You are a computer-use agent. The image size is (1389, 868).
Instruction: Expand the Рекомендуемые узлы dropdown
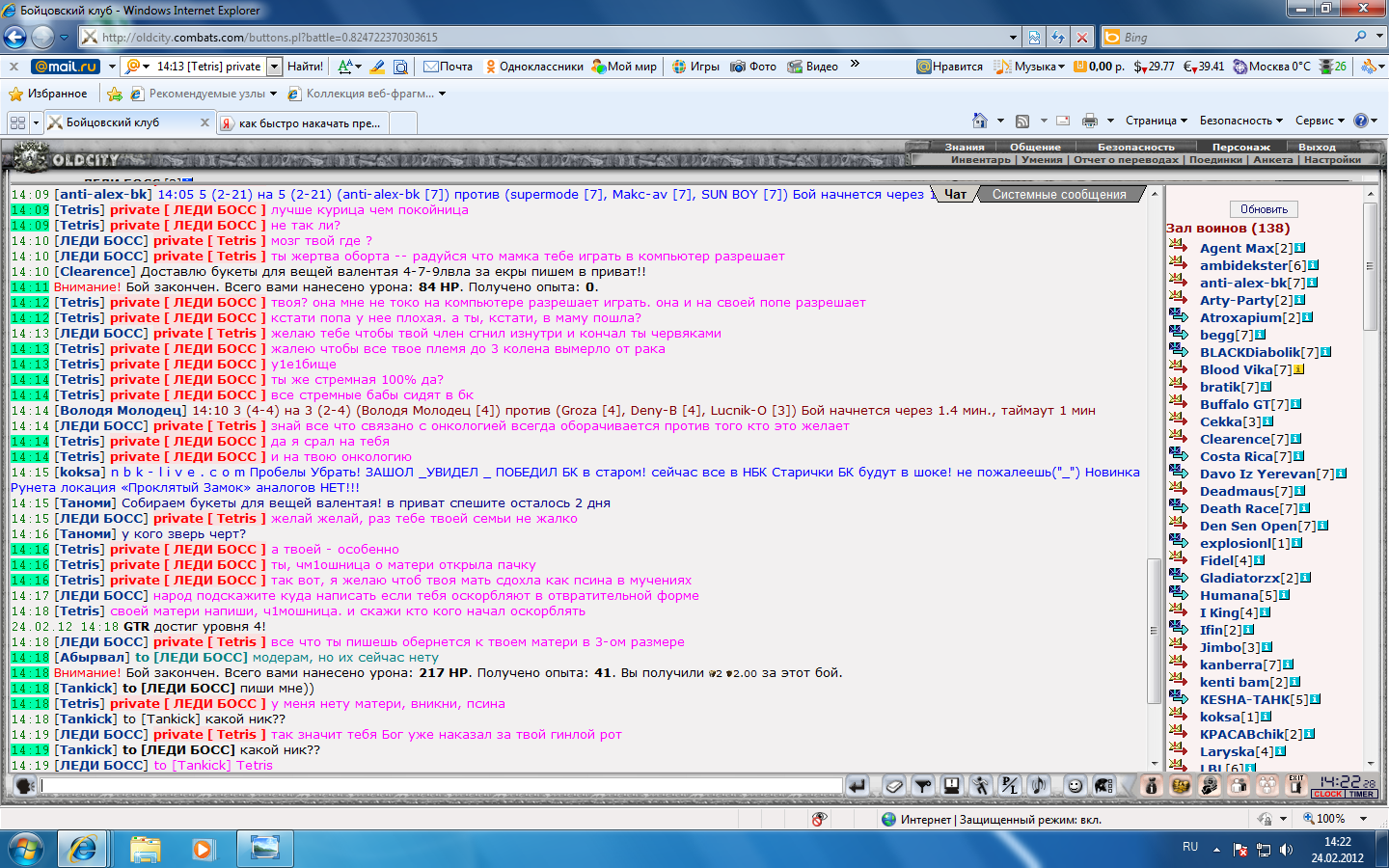coord(273,94)
